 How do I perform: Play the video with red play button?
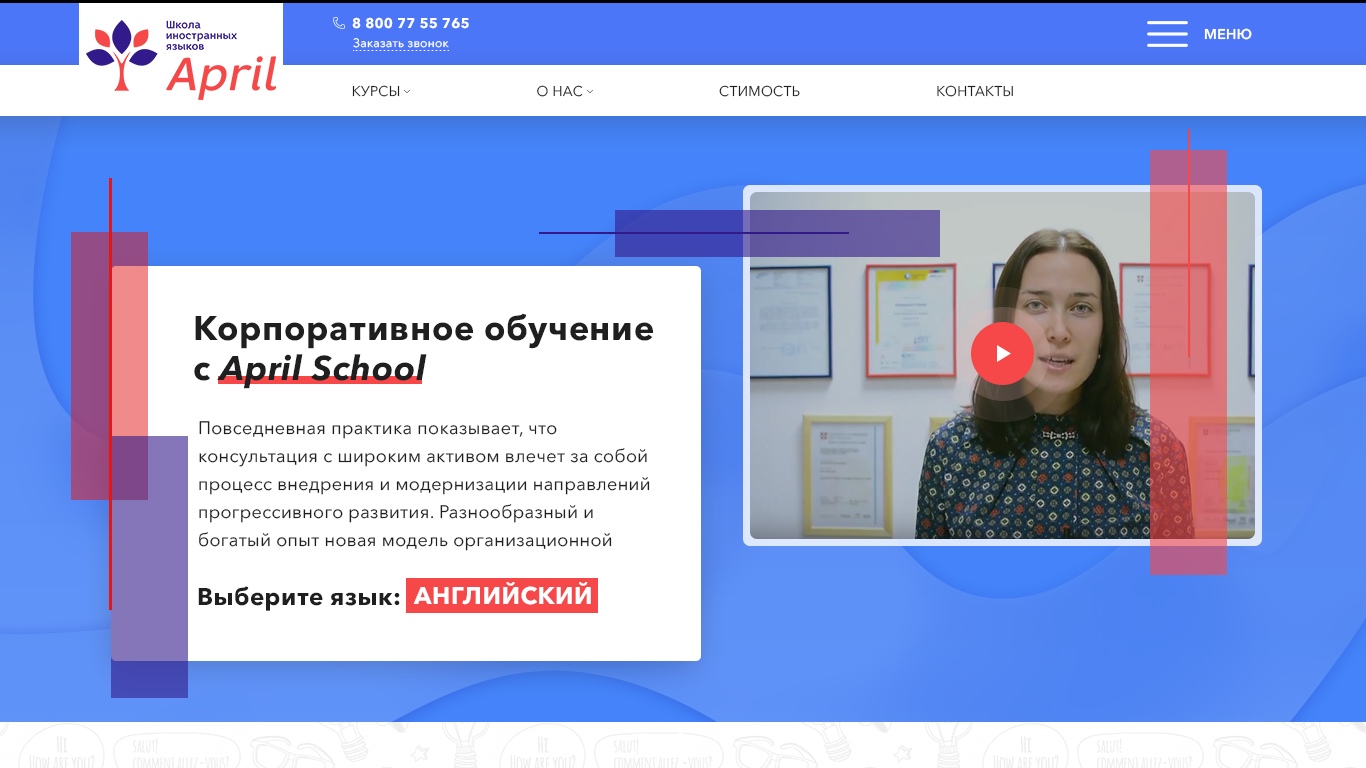pyautogui.click(x=1002, y=353)
